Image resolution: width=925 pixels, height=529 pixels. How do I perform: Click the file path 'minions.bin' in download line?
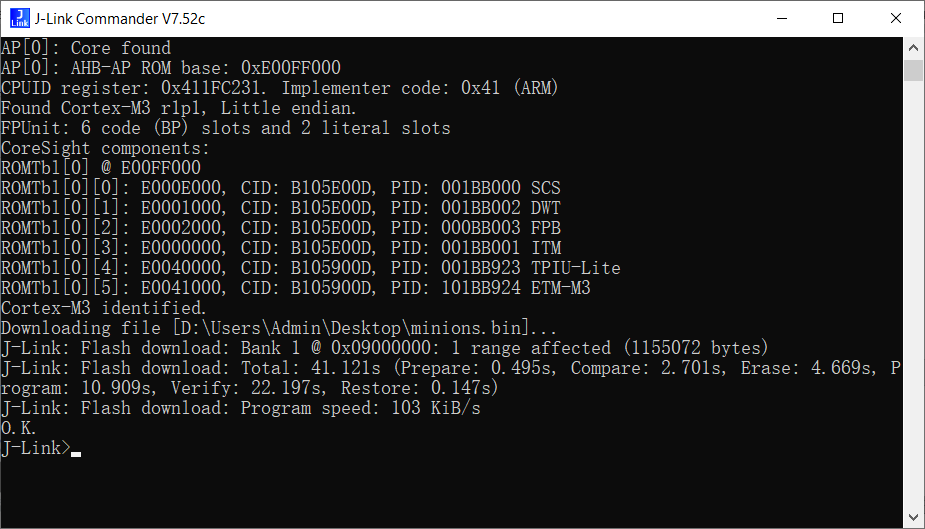(465, 328)
